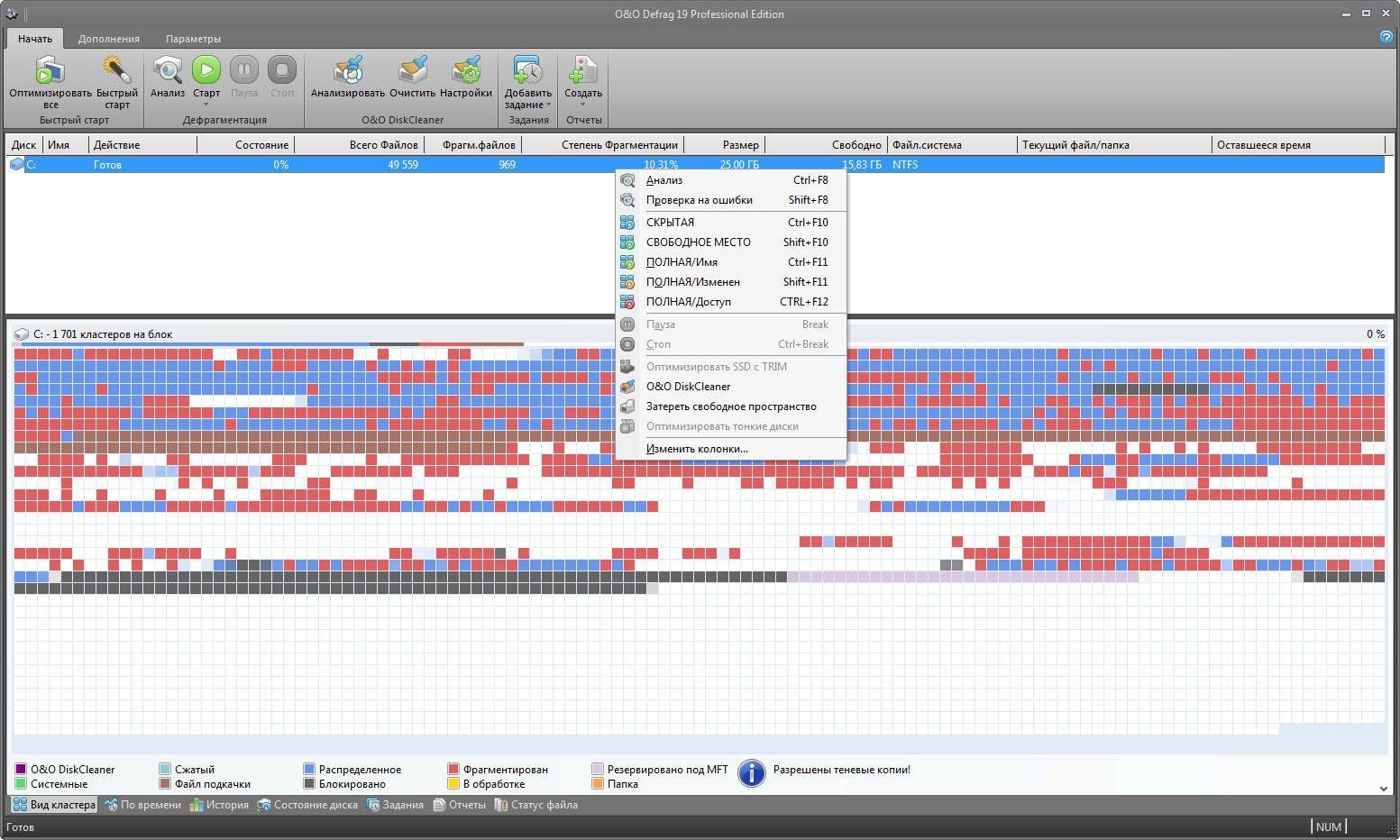Select ПОЛНАЯ/Имя defrag method
The height and width of the screenshot is (840, 1400).
click(731, 262)
